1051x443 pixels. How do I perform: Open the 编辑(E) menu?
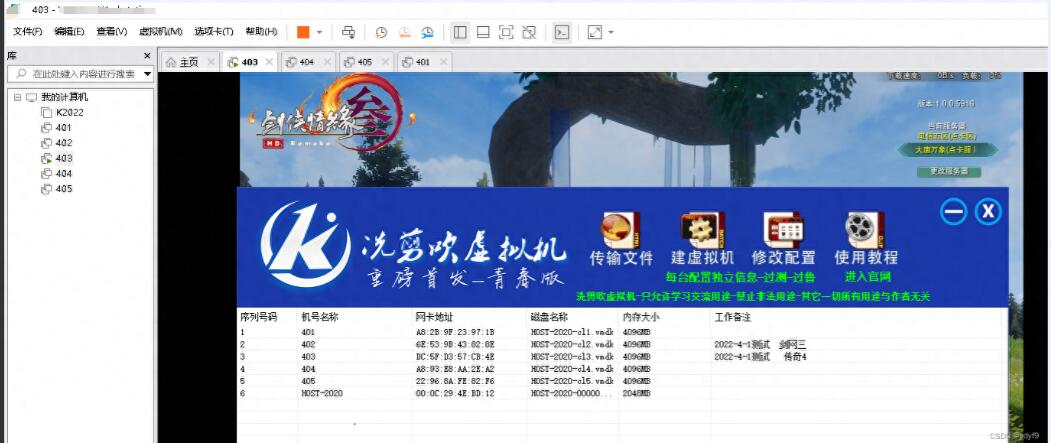pos(69,31)
